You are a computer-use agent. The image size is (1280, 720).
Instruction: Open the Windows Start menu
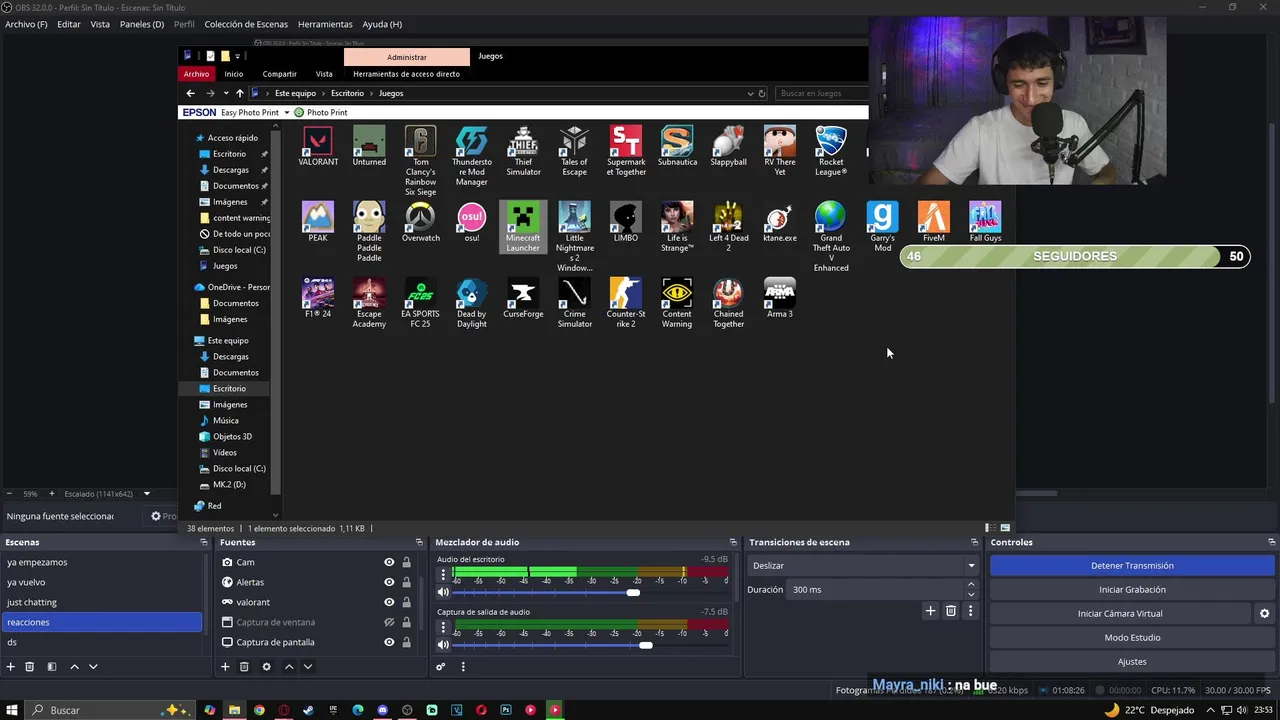[12, 710]
